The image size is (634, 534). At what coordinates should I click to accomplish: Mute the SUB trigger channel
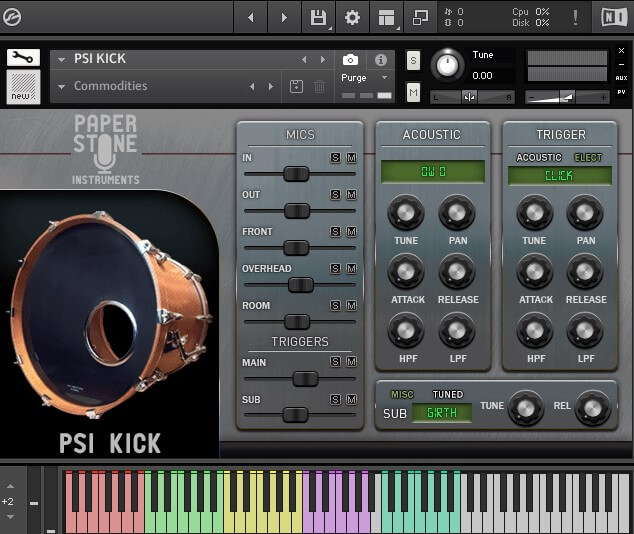tap(351, 399)
